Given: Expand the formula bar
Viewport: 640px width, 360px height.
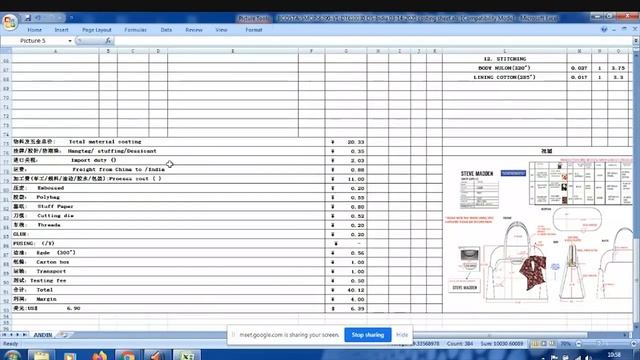Looking at the screenshot, I should [636, 41].
